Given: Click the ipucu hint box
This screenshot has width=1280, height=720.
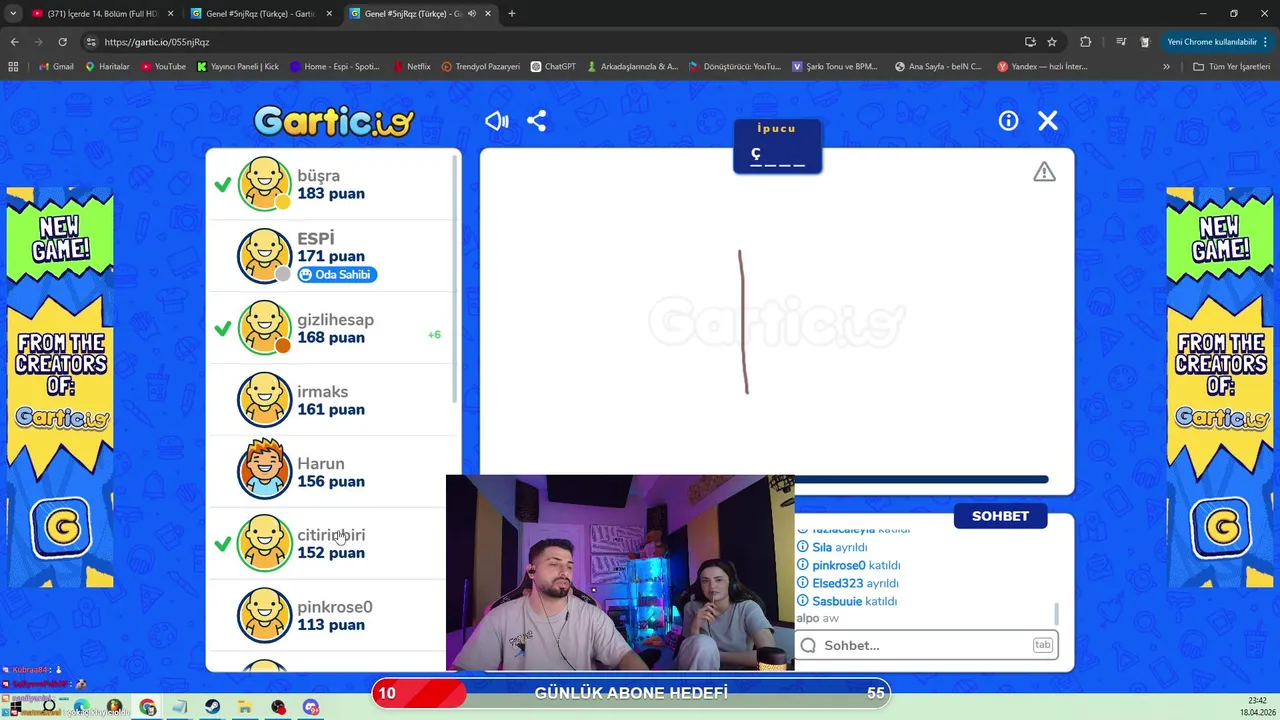Looking at the screenshot, I should (777, 146).
